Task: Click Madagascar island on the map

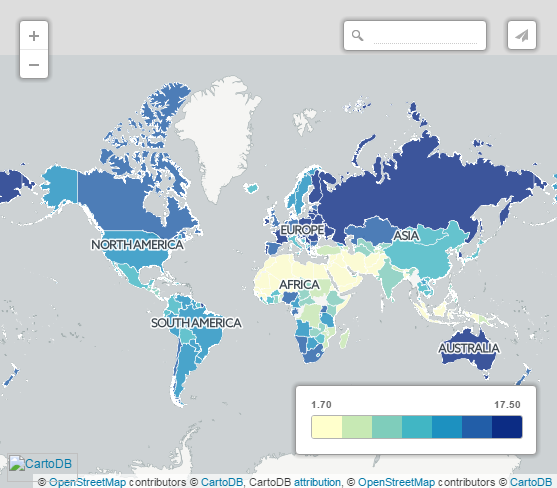Action: coord(344,338)
